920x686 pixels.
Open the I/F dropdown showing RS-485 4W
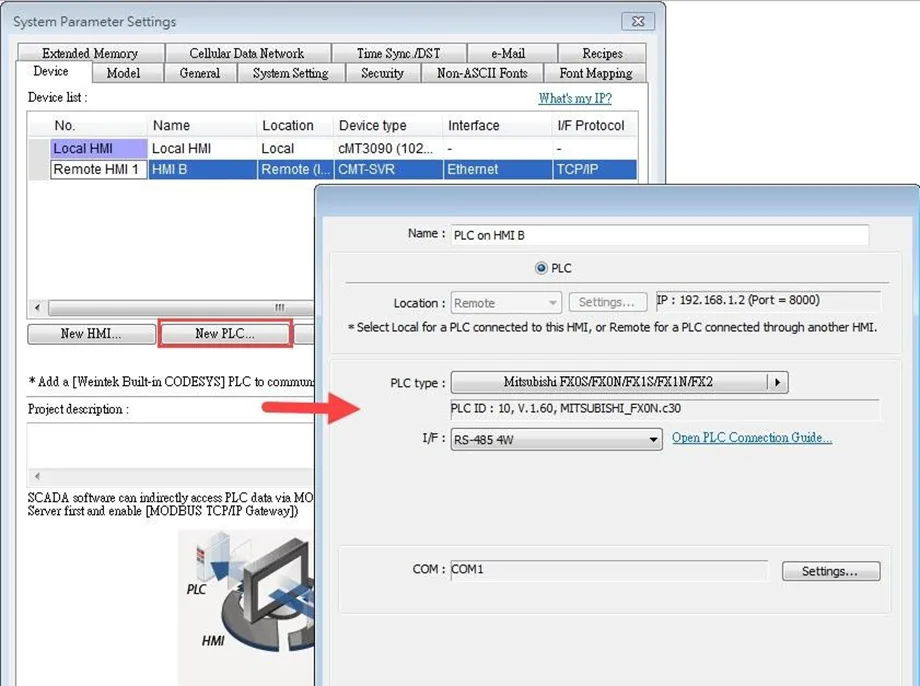pyautogui.click(x=556, y=440)
